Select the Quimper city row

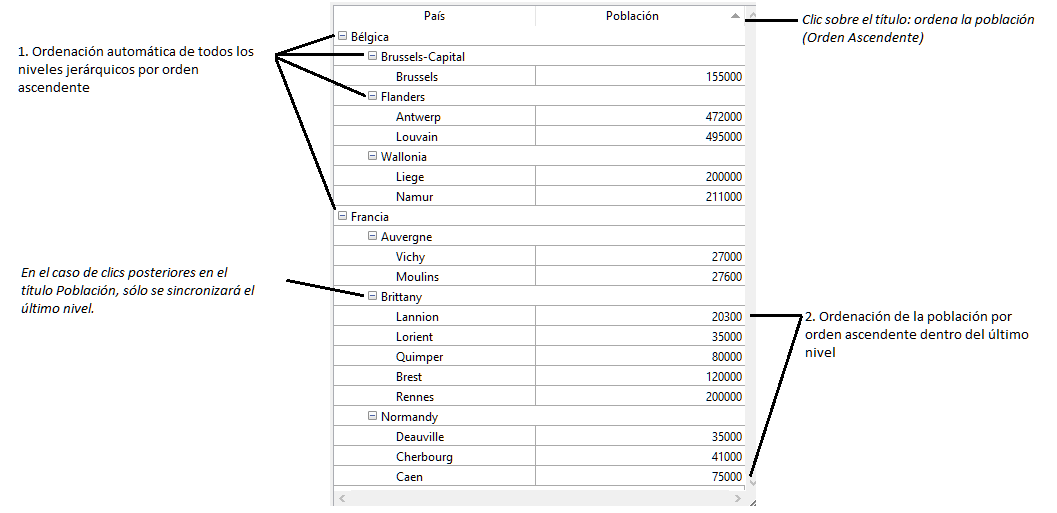[x=419, y=357]
